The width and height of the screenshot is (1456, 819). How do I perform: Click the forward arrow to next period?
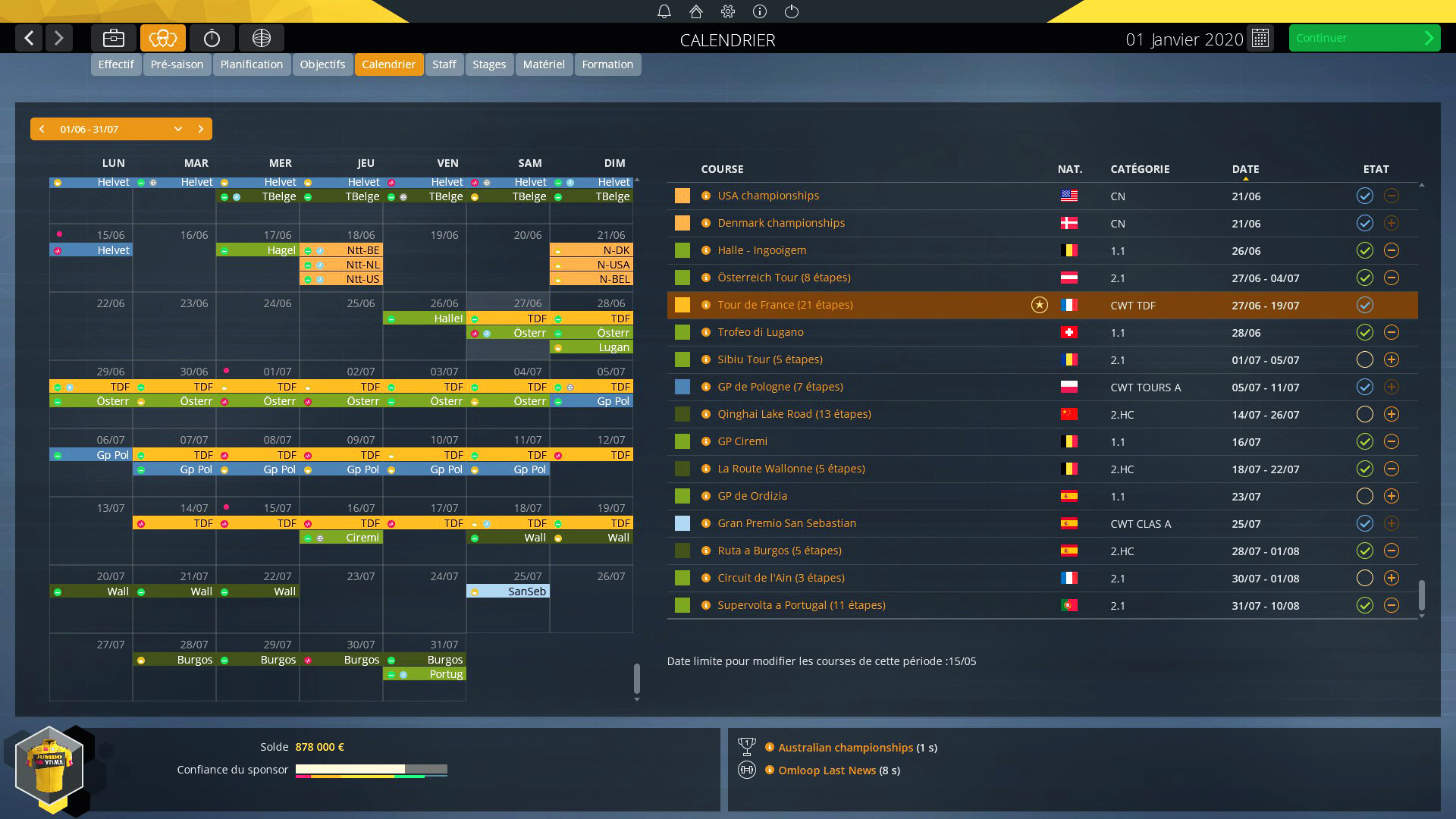(200, 128)
